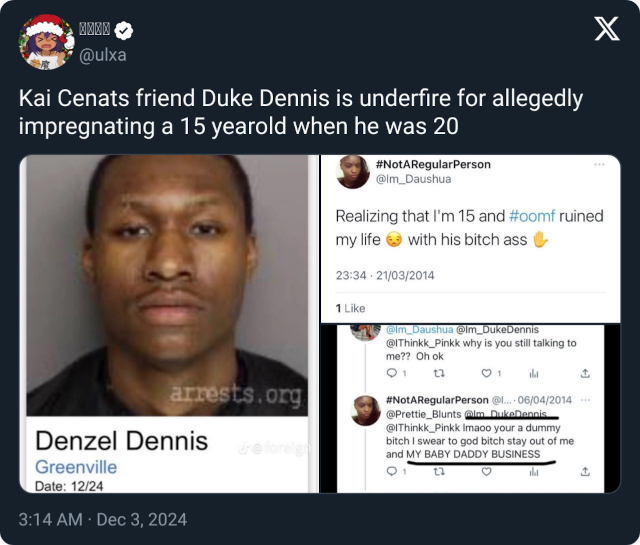Like the 'still talking to me' tweet
640x545 pixels.
[x=487, y=373]
